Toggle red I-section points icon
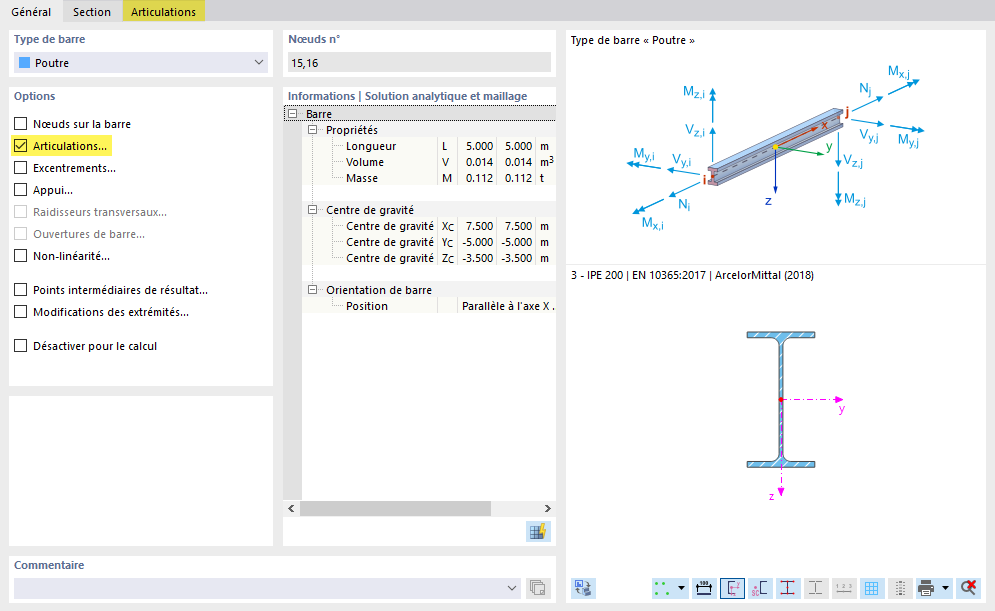The image size is (995, 611). (x=787, y=588)
